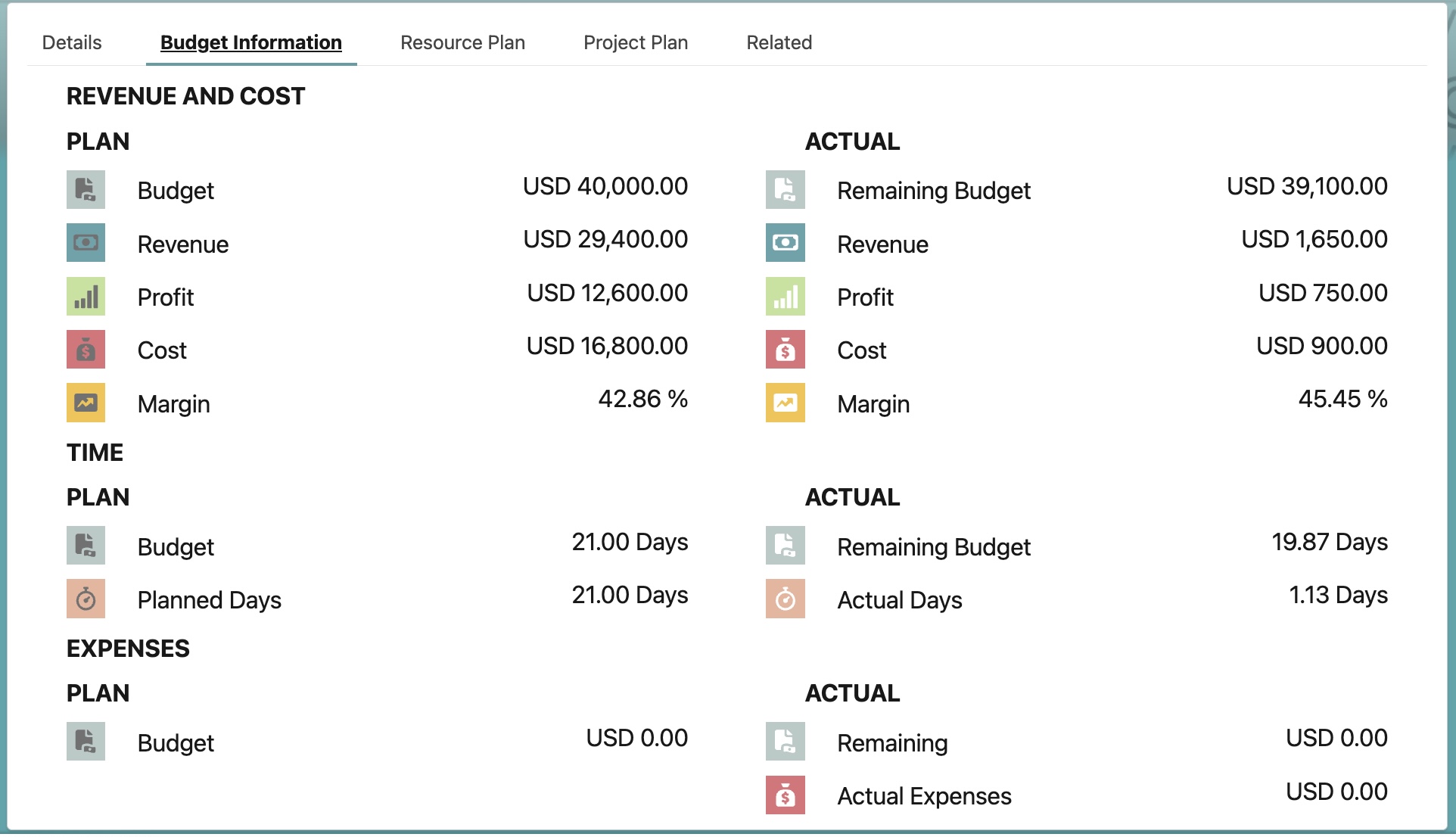1456x837 pixels.
Task: Click the Planned Days stopwatch icon
Action: [x=86, y=599]
